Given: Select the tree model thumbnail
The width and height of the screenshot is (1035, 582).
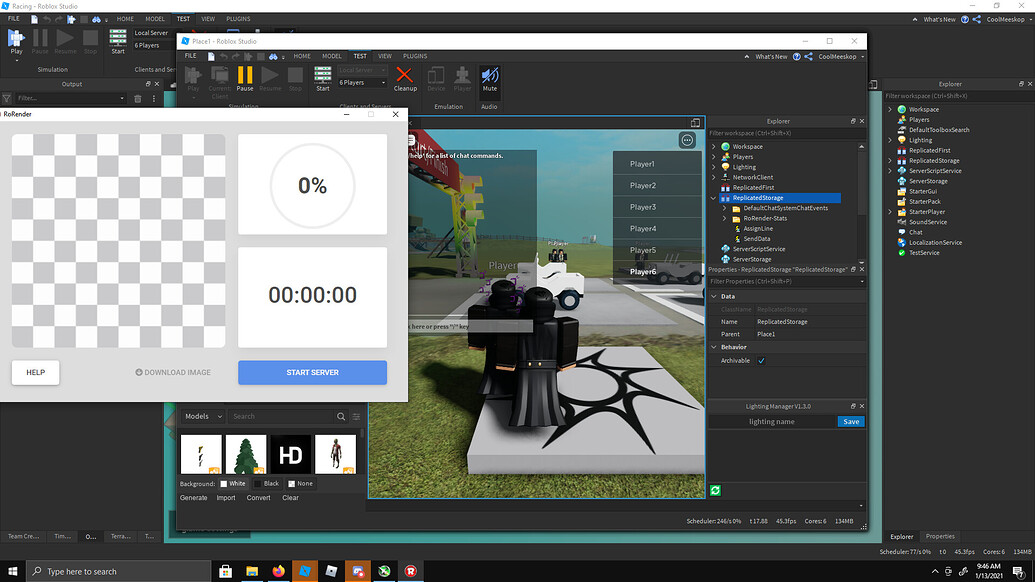Looking at the screenshot, I should (245, 454).
